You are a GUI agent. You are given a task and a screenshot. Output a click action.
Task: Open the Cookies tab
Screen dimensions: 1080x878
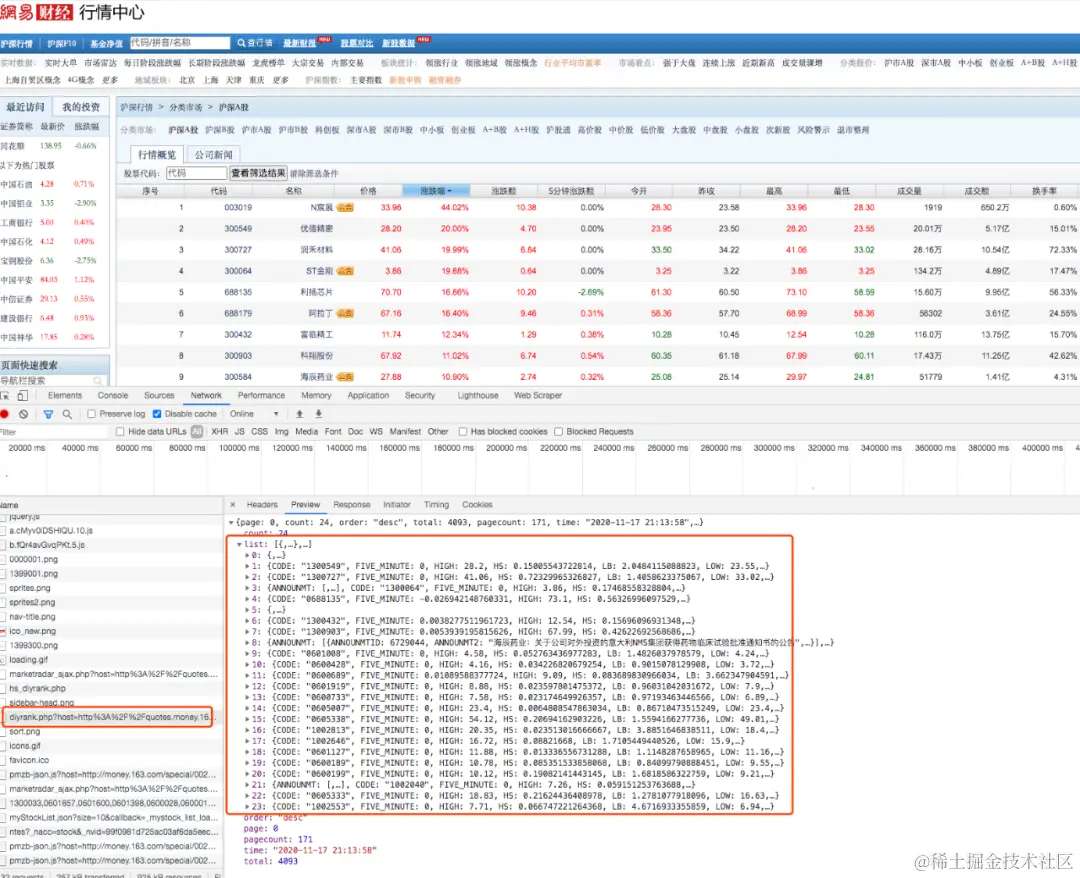point(477,505)
